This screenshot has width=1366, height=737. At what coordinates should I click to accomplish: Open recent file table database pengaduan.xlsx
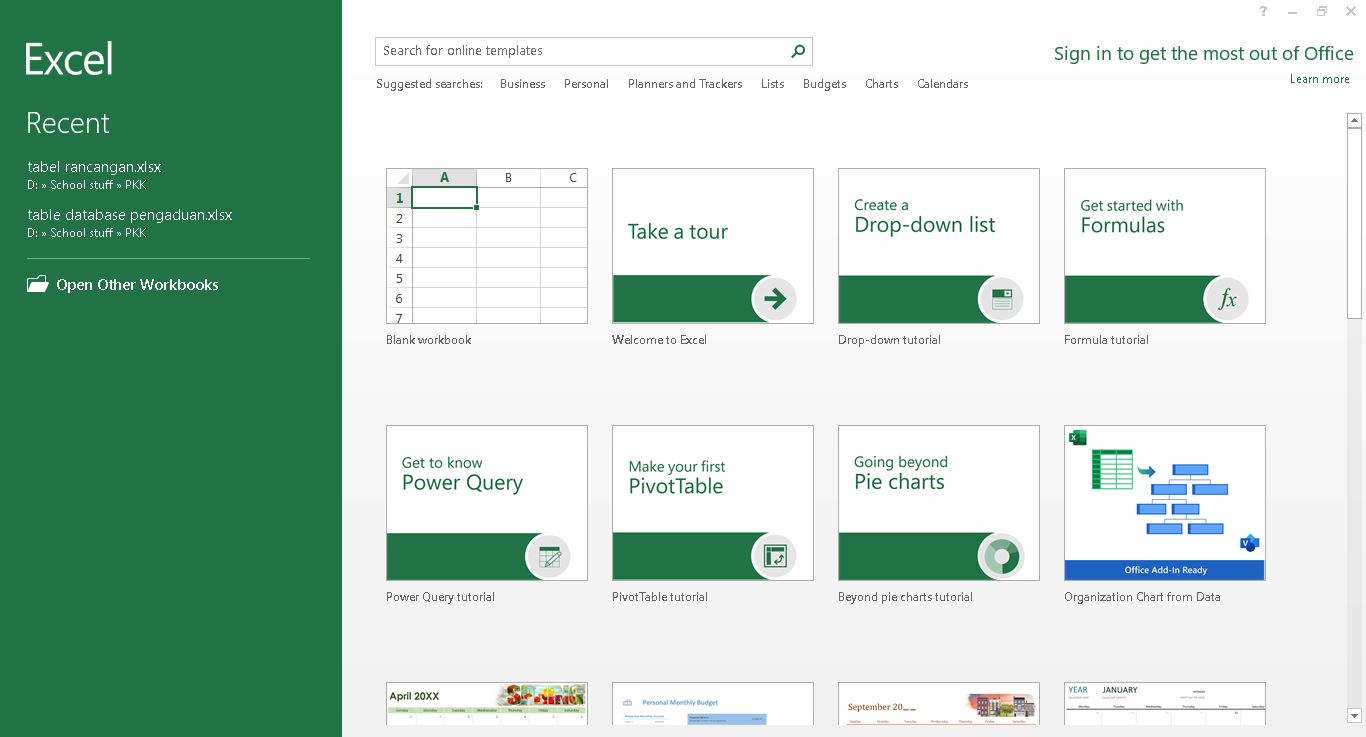(130, 215)
